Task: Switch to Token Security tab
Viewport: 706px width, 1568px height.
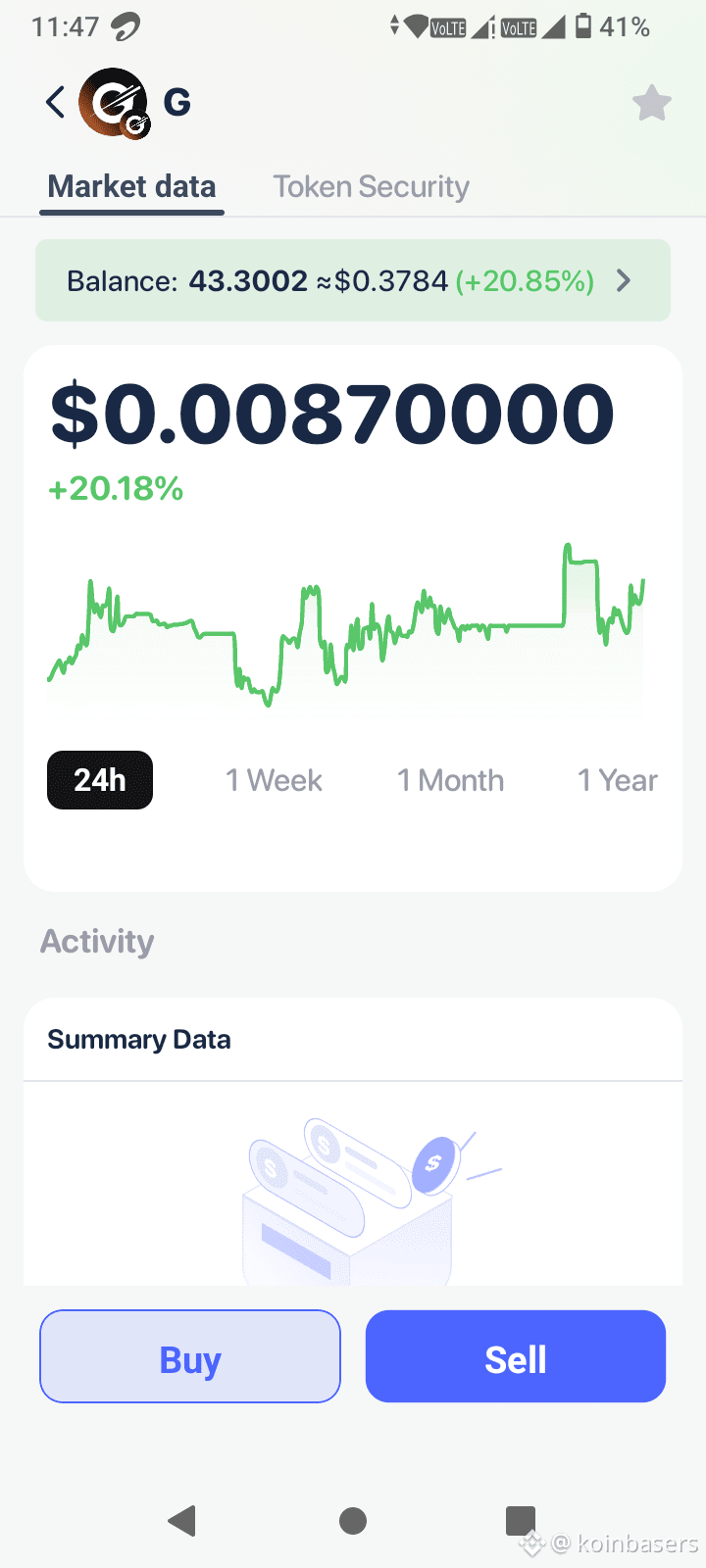Action: pyautogui.click(x=371, y=186)
